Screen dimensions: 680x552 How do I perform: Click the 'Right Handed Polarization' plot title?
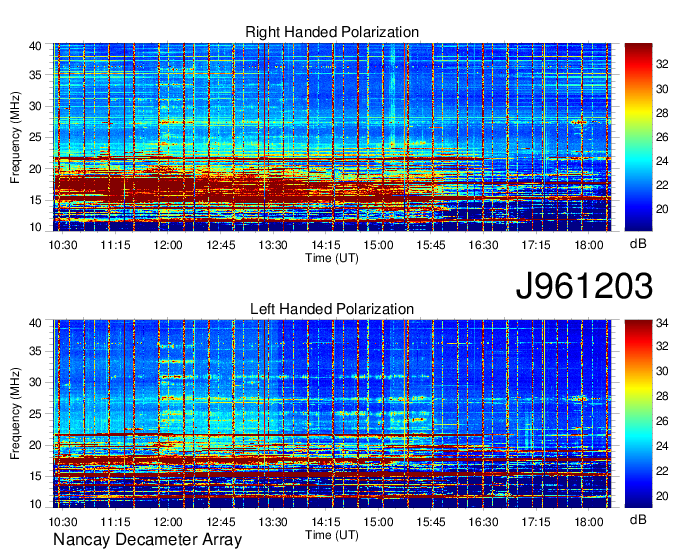[332, 32]
